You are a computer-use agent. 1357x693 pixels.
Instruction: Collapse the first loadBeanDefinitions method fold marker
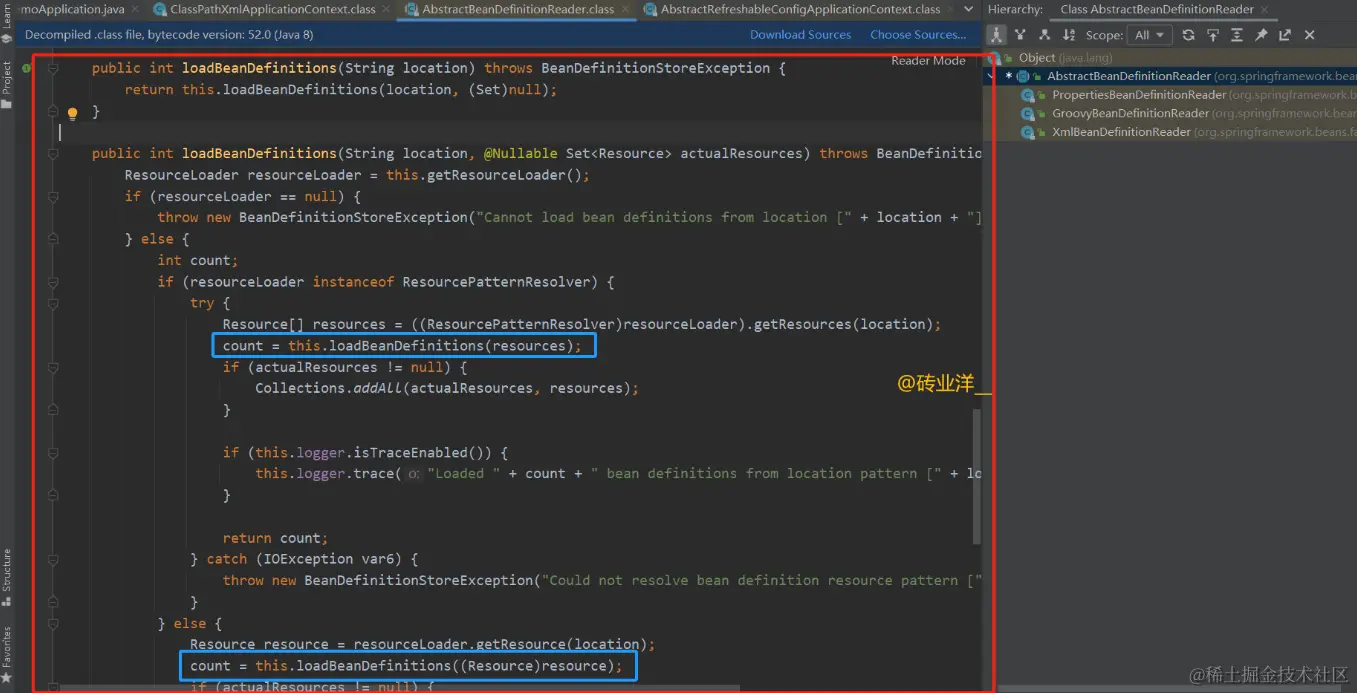pos(53,68)
